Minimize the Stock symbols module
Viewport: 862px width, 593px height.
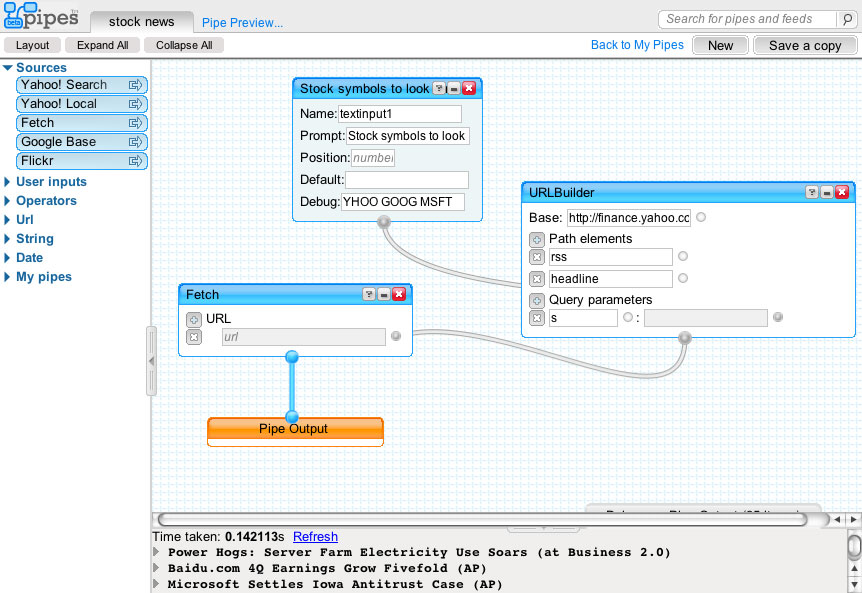click(x=454, y=88)
